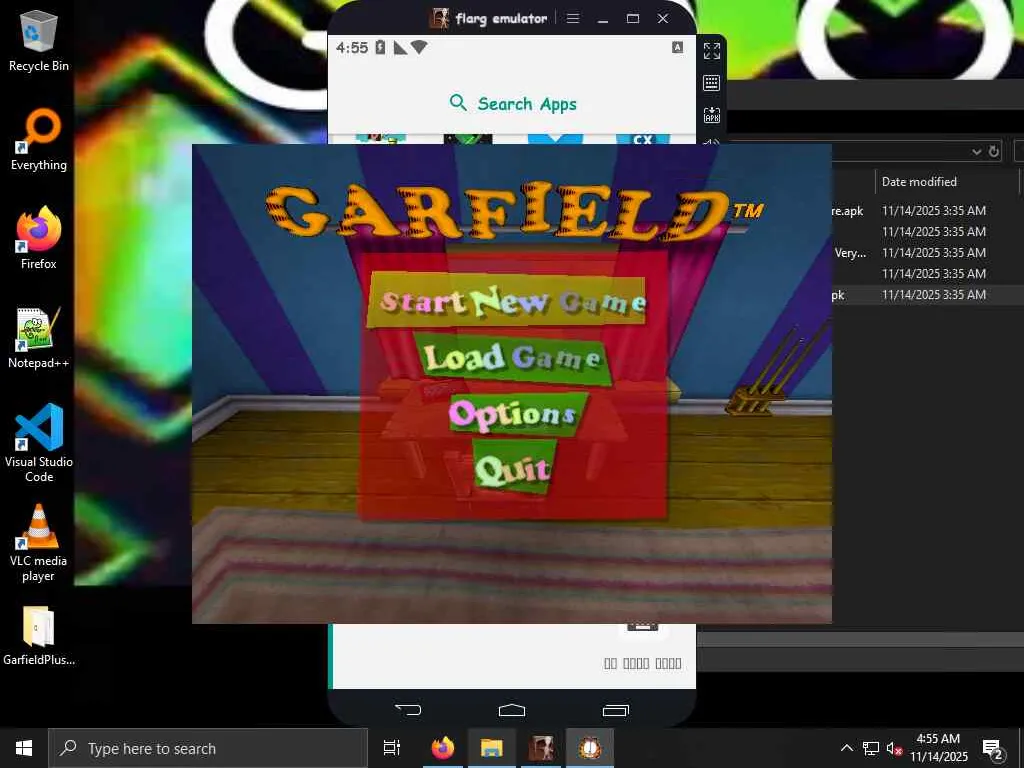
Task: Open Task View from the taskbar
Action: tap(392, 748)
